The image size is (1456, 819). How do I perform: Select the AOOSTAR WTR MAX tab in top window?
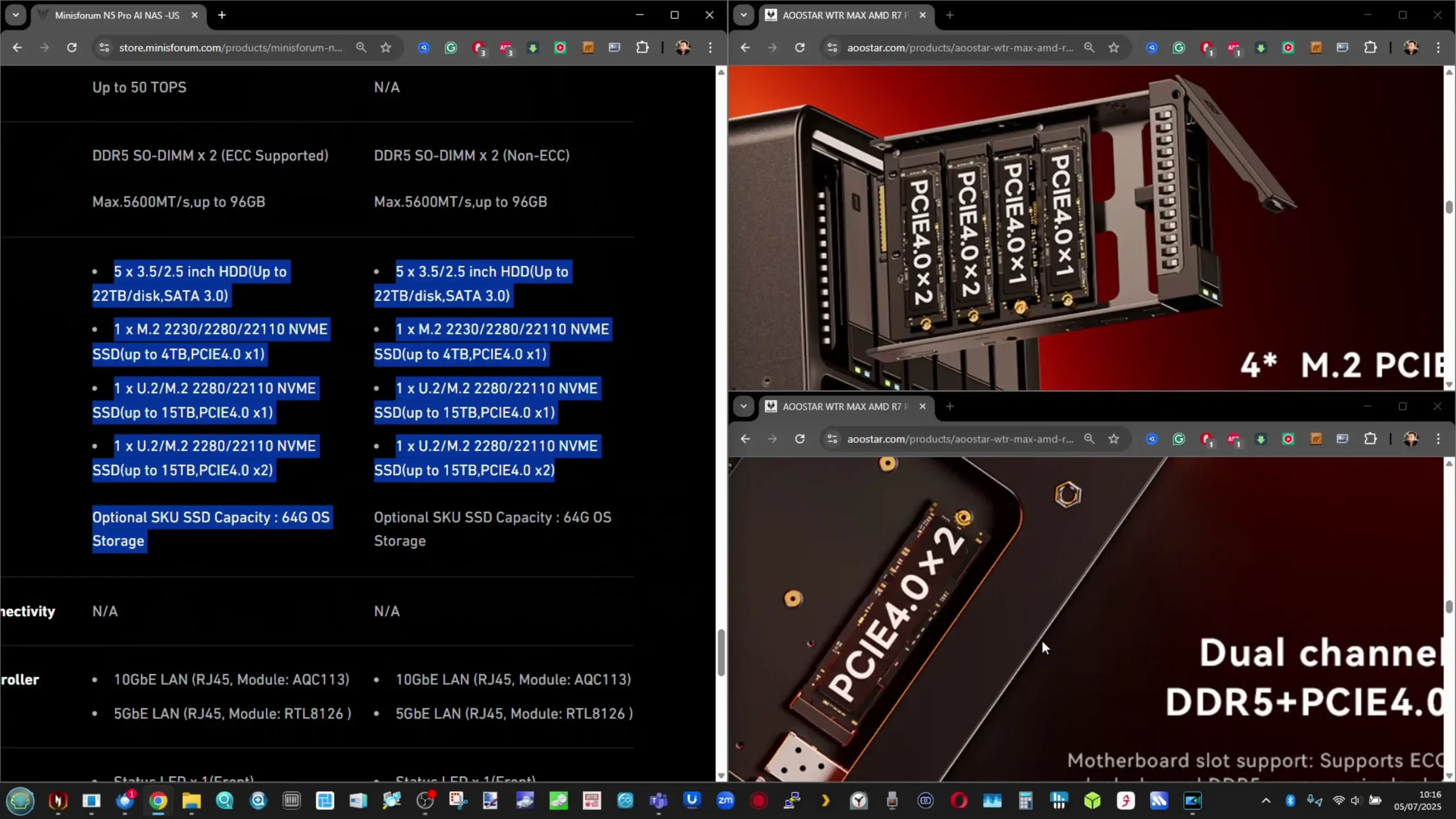pos(845,15)
